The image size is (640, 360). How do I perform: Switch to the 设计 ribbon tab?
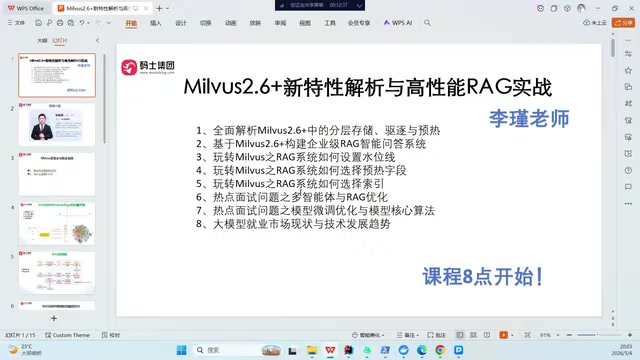tap(181, 23)
